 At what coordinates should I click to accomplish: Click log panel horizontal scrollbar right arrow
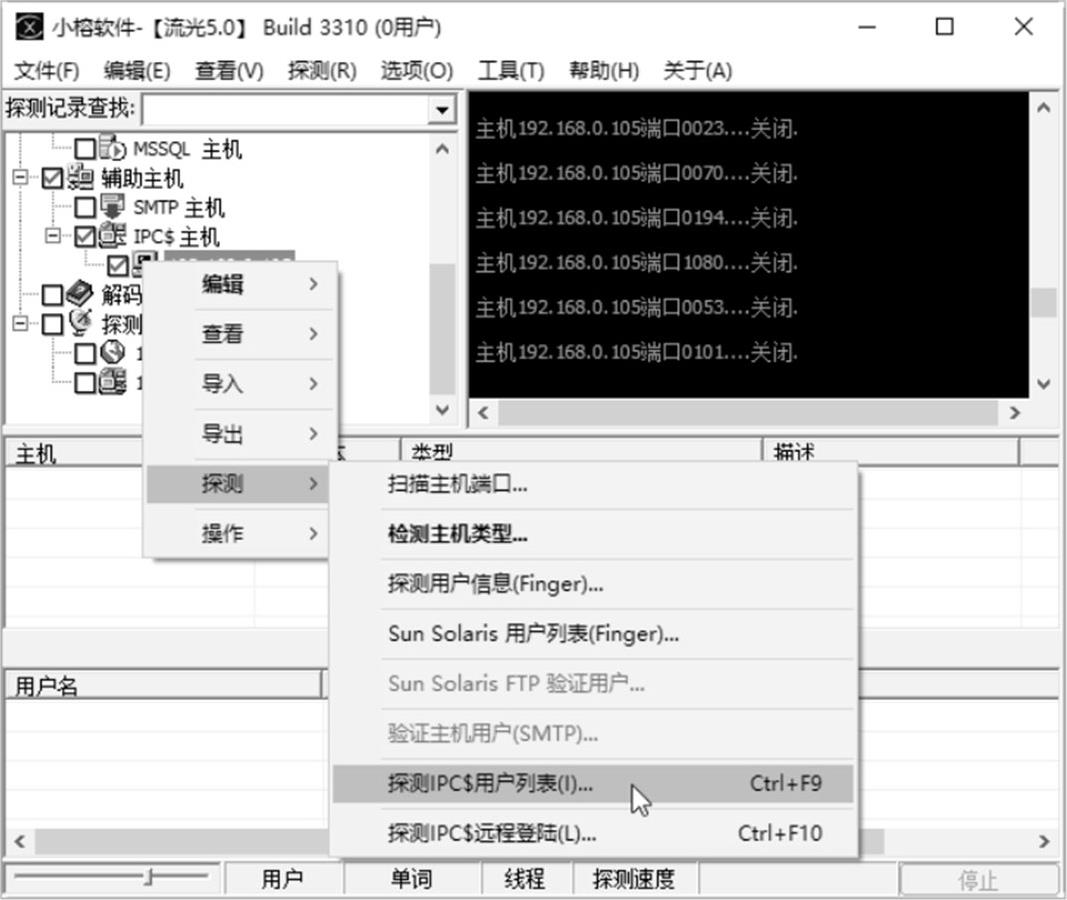point(1015,413)
